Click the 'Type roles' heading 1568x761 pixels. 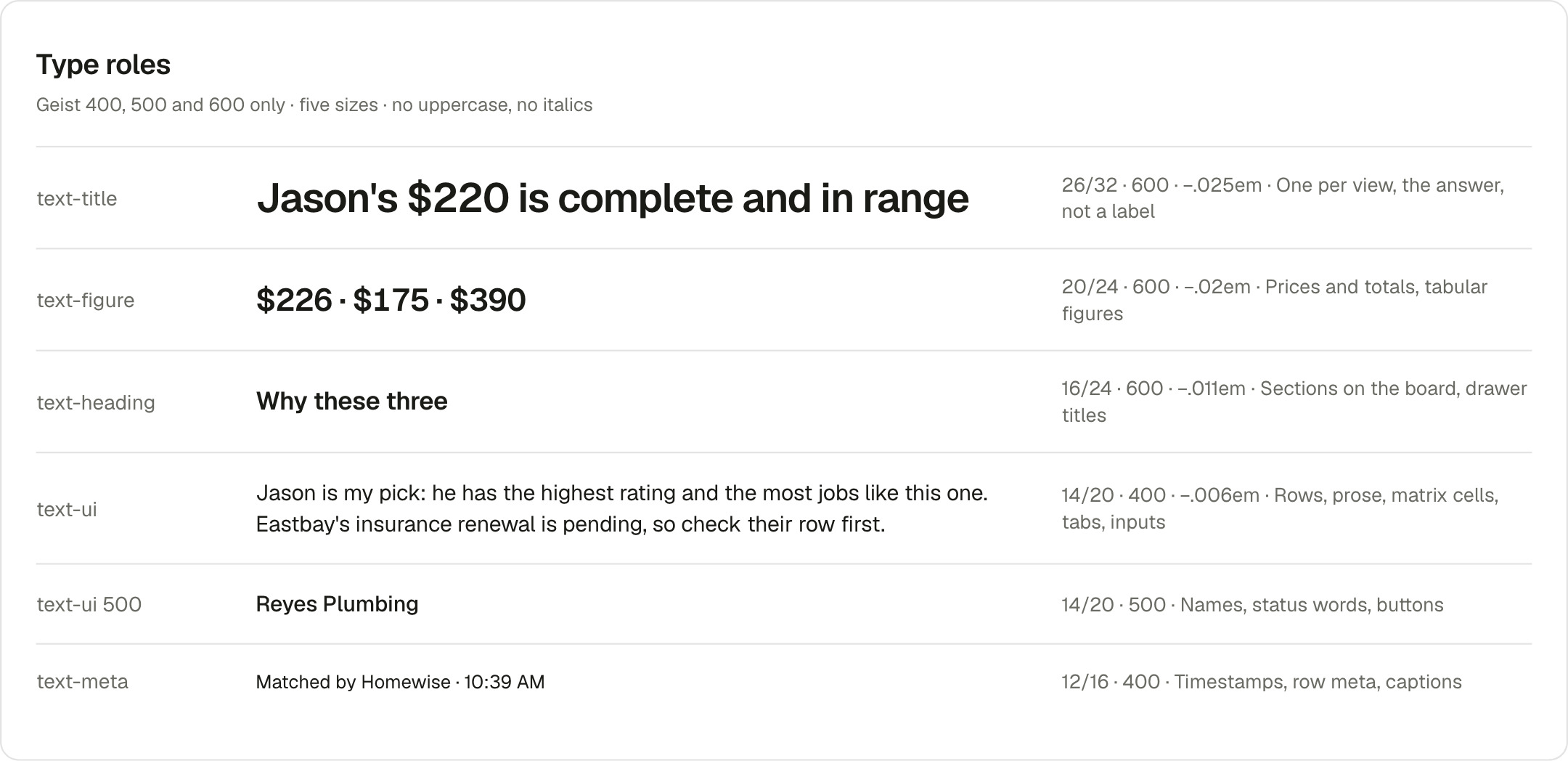103,65
